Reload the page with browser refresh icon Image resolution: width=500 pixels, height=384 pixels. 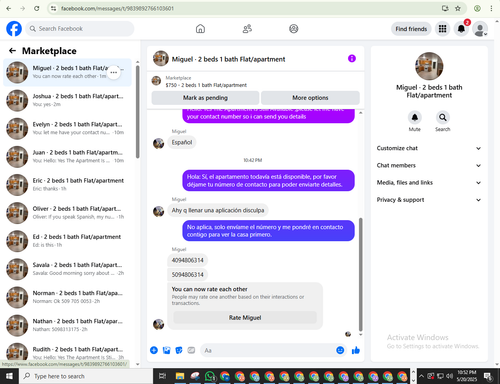click(x=37, y=8)
